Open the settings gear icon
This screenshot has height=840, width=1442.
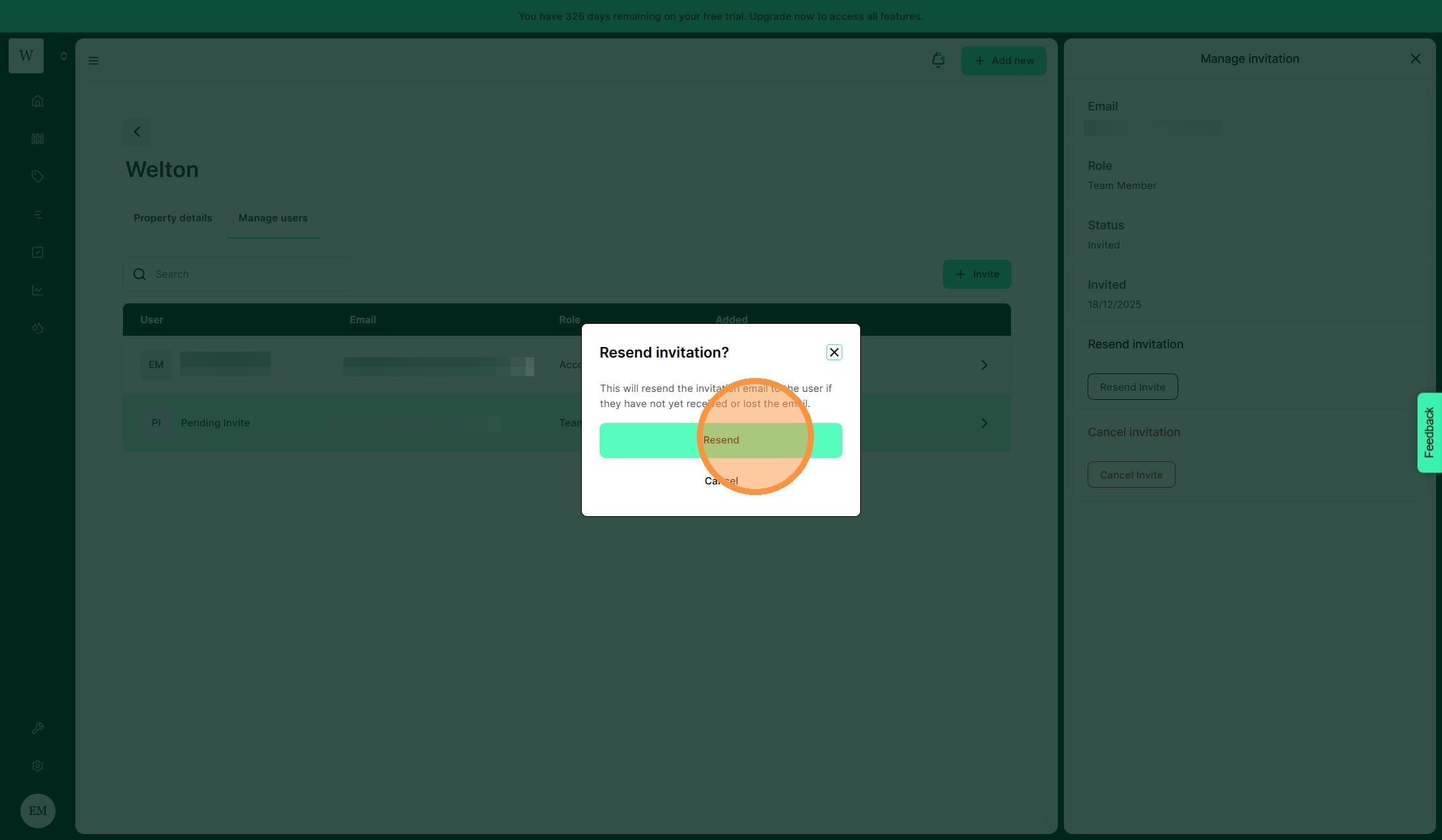(x=38, y=766)
